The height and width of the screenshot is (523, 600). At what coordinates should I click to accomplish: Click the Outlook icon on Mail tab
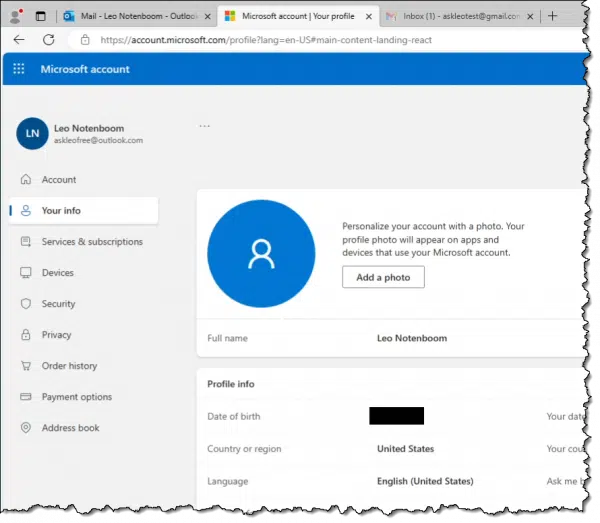coord(69,16)
